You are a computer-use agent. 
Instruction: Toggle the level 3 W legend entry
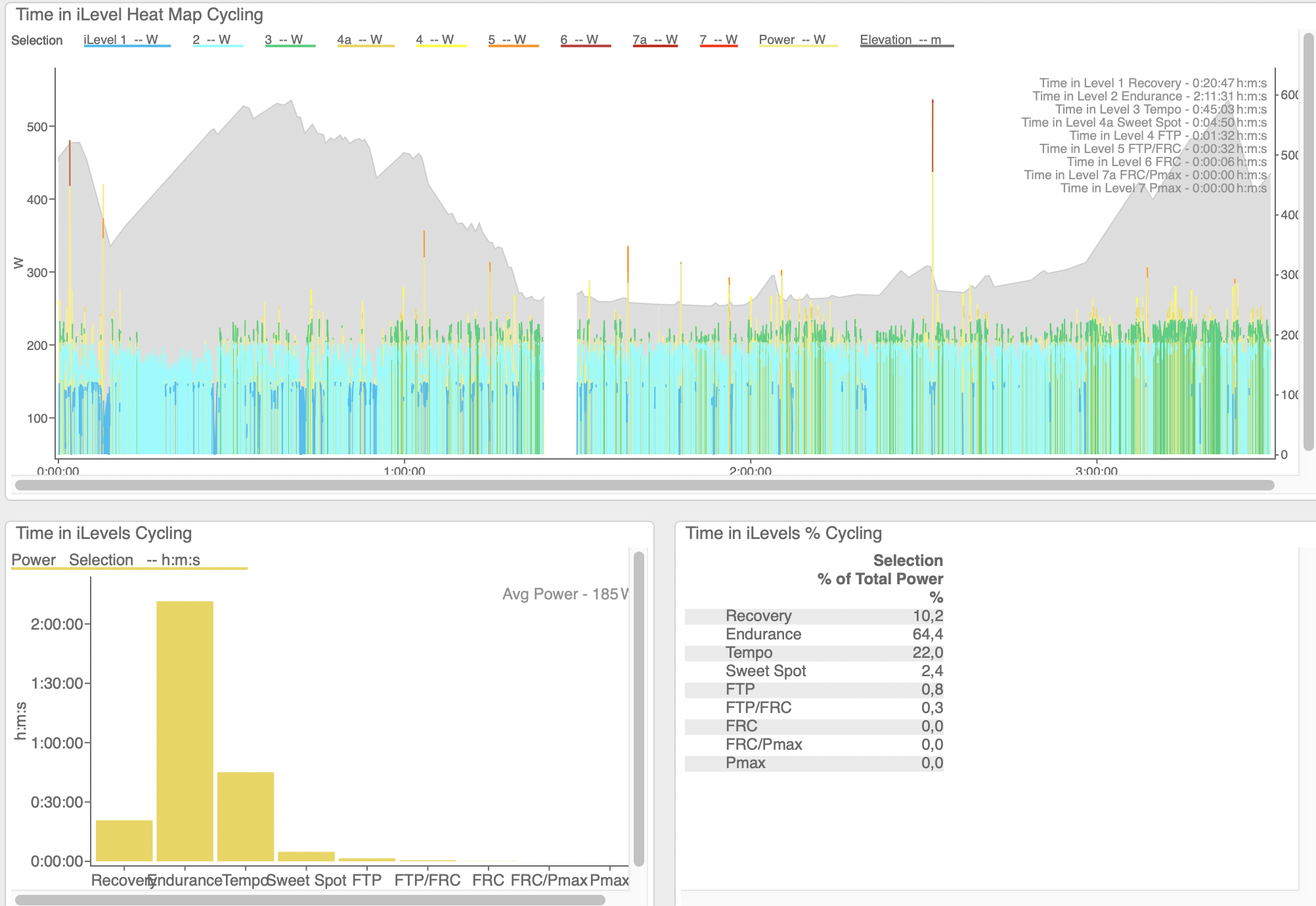(290, 40)
